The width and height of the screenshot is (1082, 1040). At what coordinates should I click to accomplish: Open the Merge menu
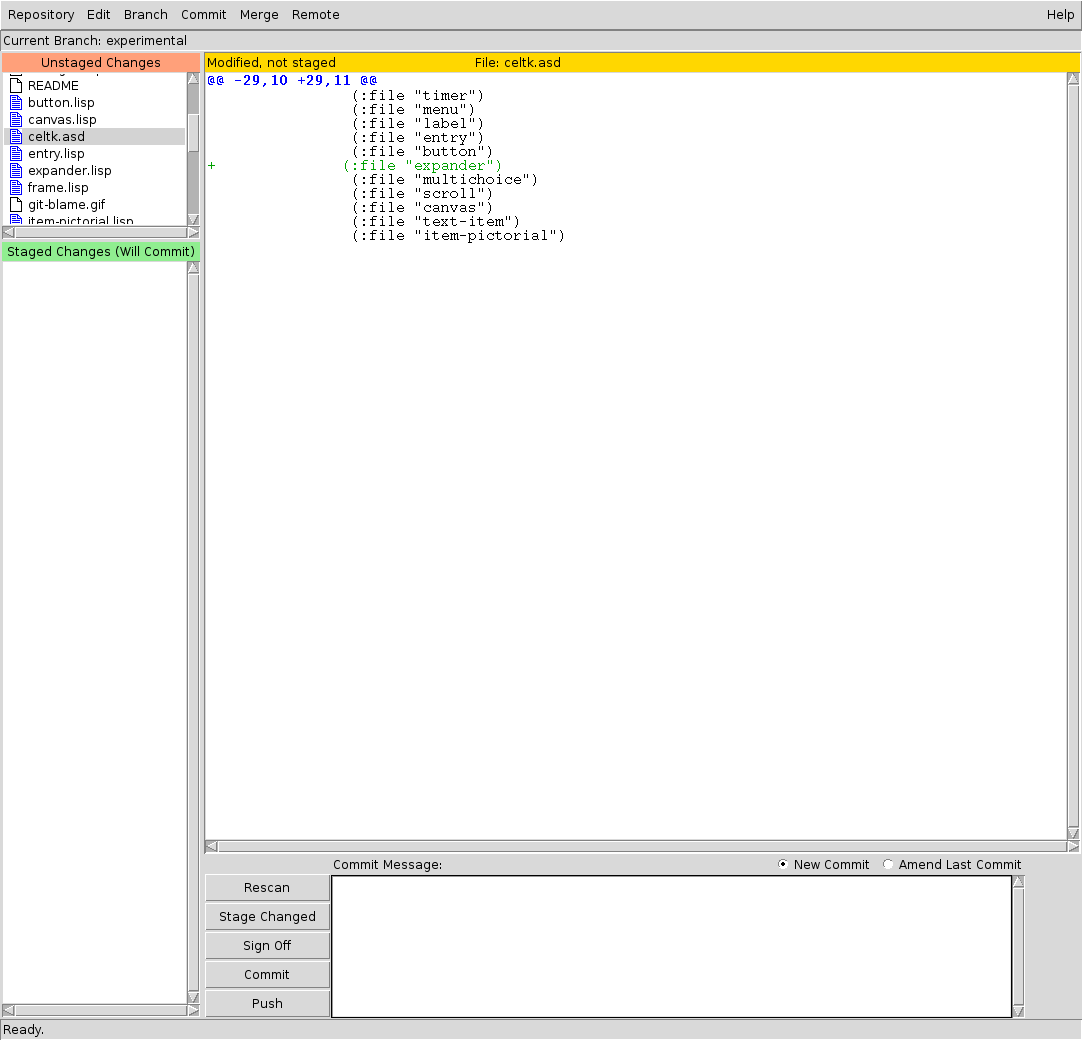259,15
